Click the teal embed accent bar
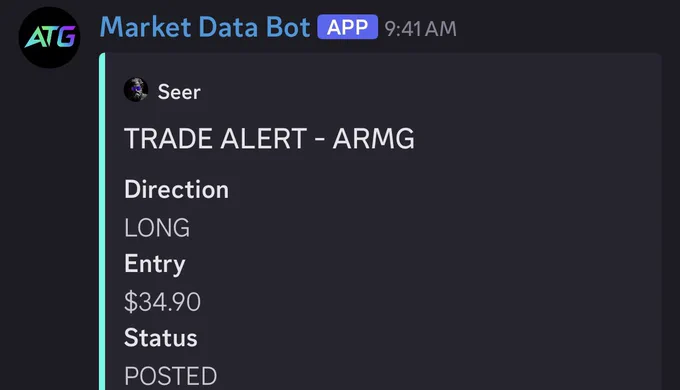This screenshot has height=390, width=680. pyautogui.click(x=102, y=221)
